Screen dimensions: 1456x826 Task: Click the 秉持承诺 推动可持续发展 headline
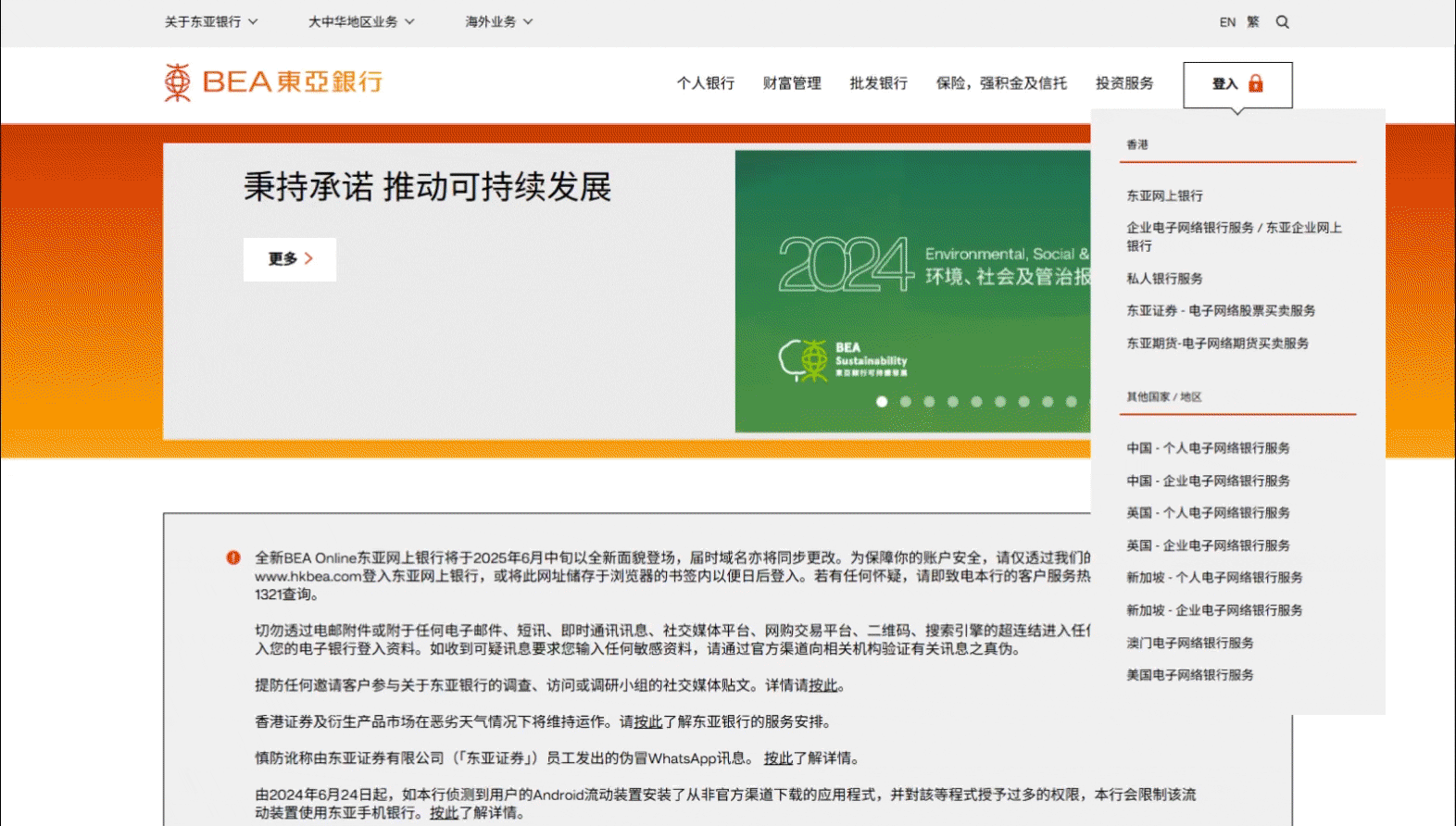click(428, 186)
